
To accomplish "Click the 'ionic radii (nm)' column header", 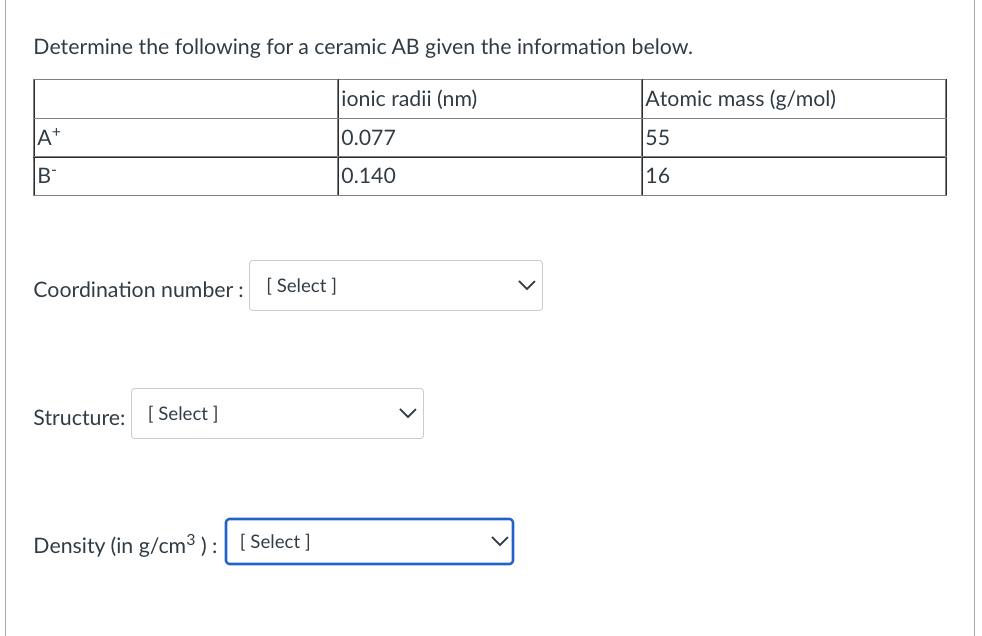I will [409, 99].
